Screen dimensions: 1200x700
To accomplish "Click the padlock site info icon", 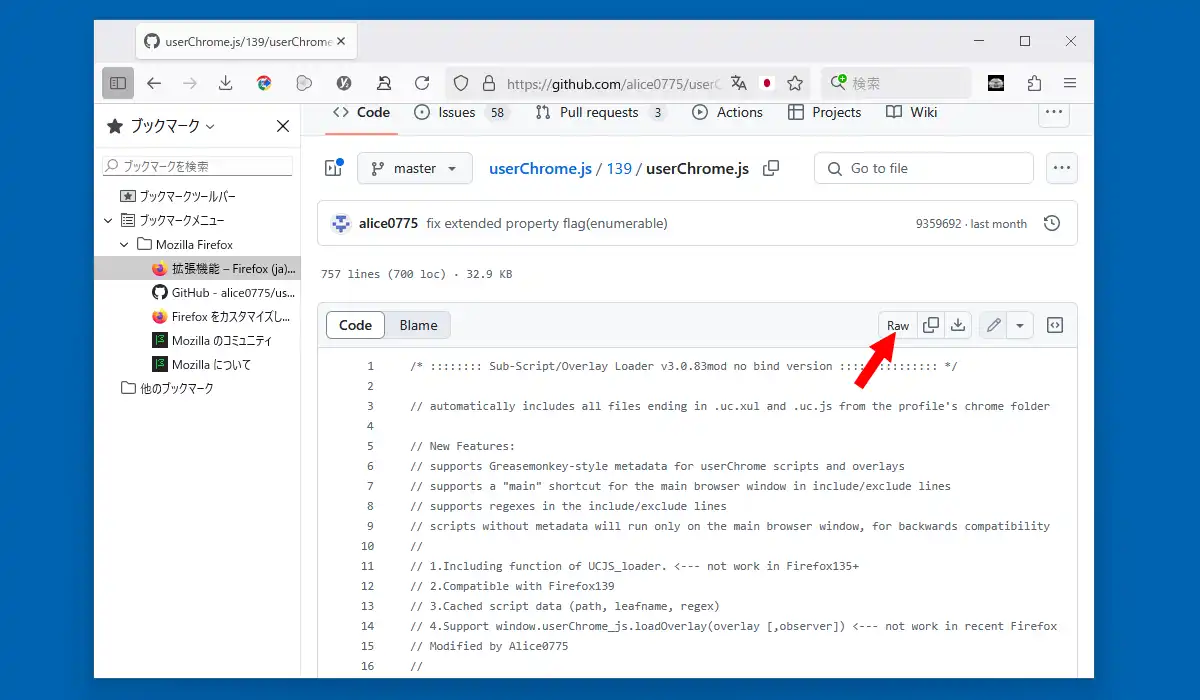I will click(488, 83).
